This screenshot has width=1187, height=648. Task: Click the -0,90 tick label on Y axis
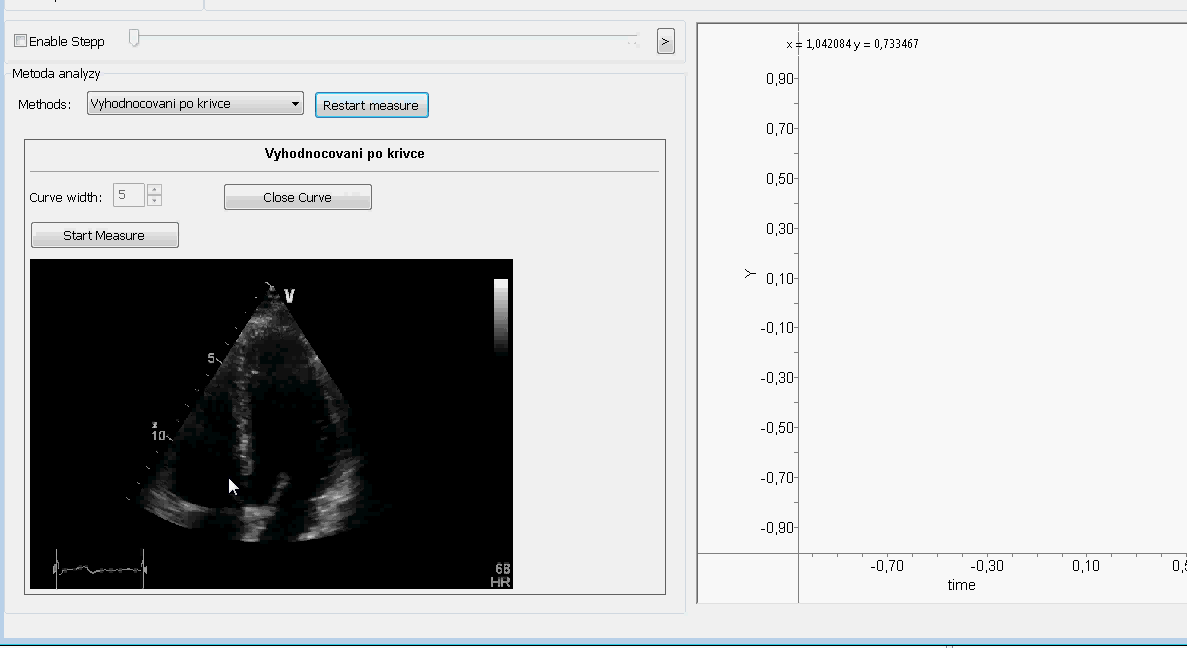[777, 528]
